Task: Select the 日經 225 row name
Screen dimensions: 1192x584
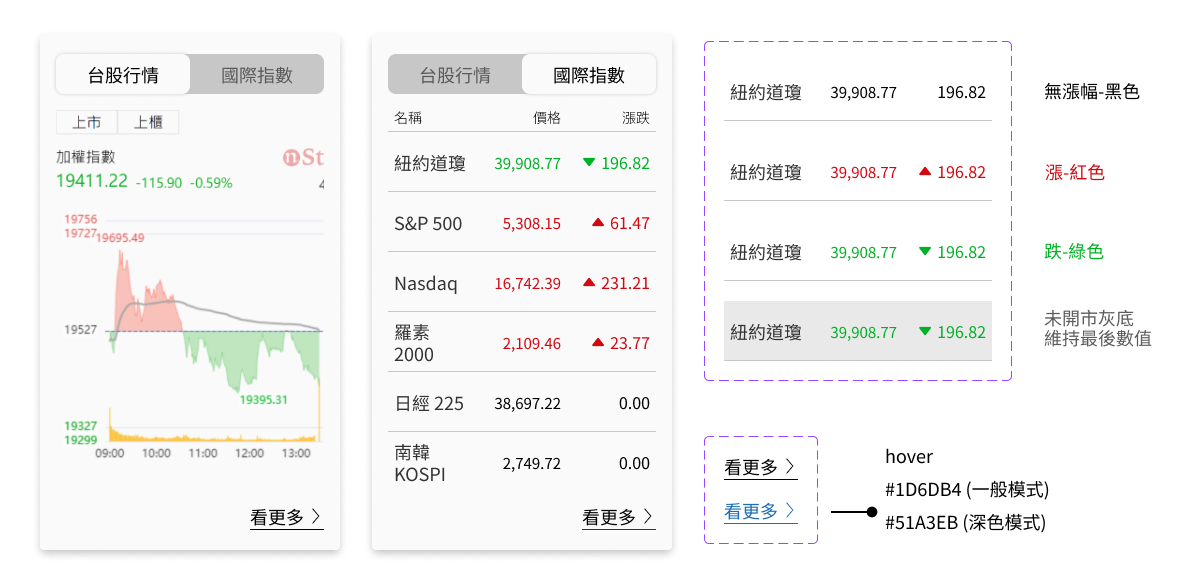Action: pyautogui.click(x=429, y=404)
